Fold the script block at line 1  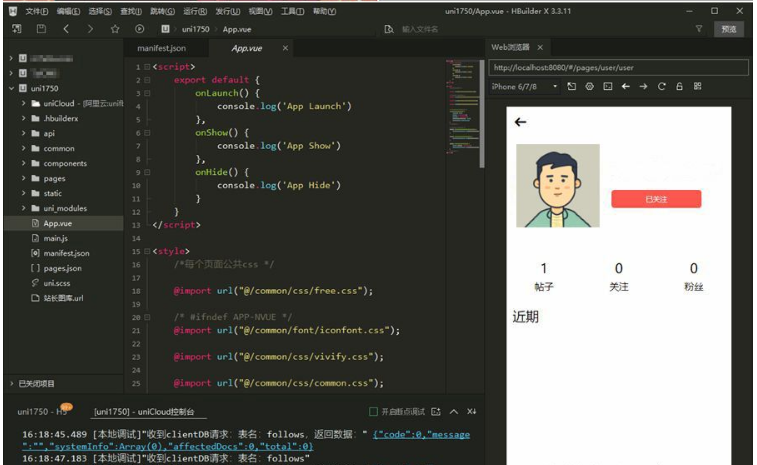147,67
